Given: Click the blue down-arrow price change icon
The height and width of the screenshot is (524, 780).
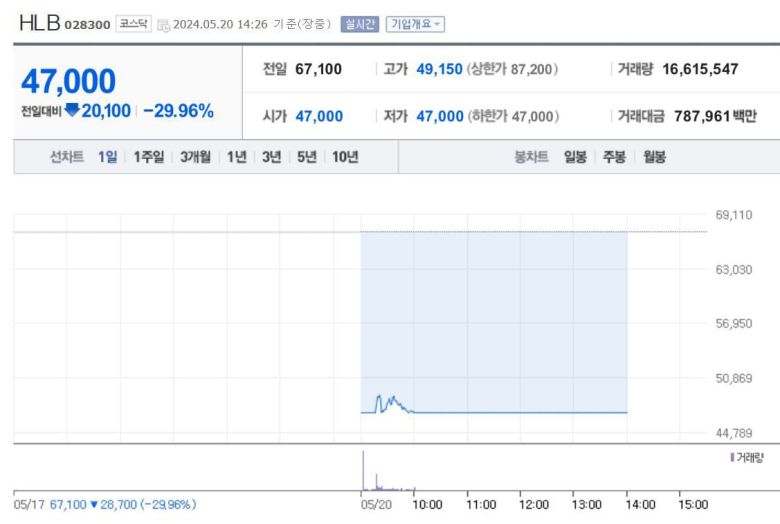Looking at the screenshot, I should pyautogui.click(x=71, y=110).
